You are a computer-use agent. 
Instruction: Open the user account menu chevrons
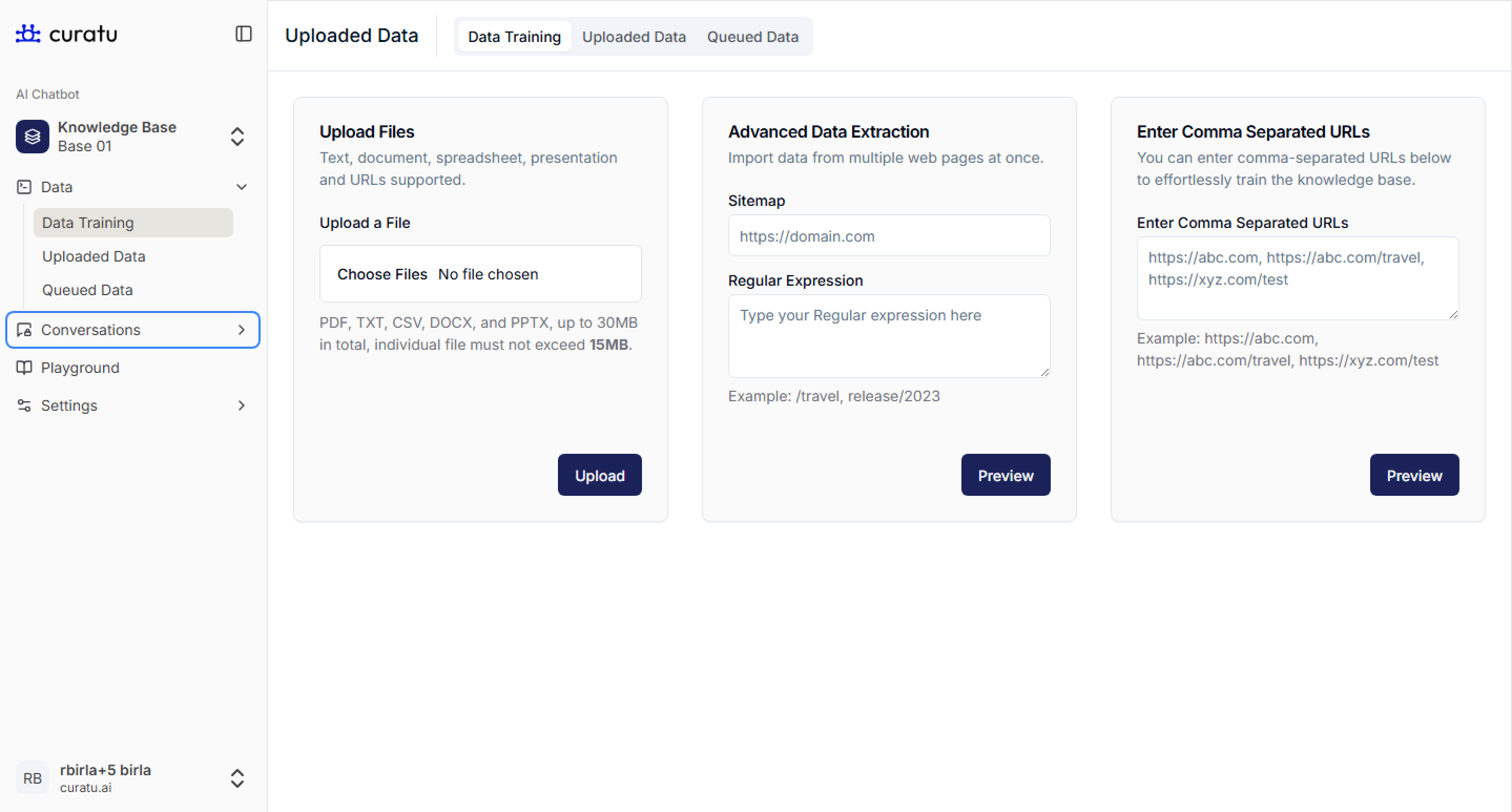pyautogui.click(x=237, y=778)
